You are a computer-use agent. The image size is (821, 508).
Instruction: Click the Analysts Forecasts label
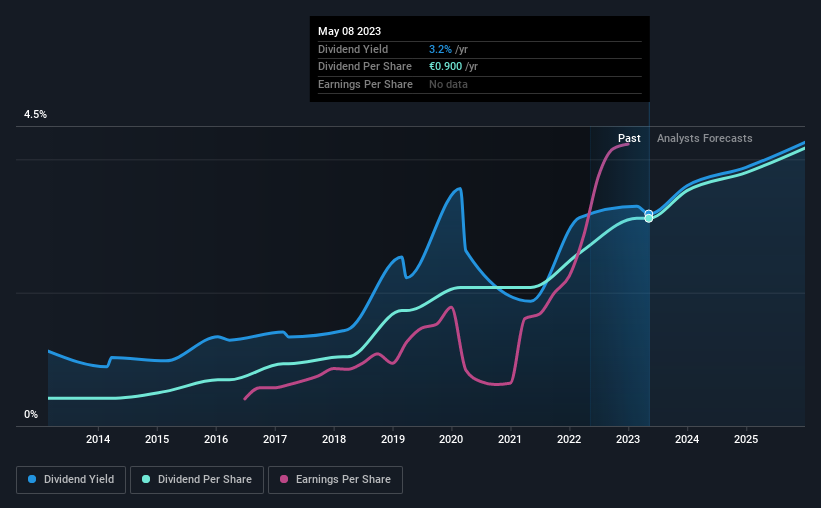pos(705,138)
